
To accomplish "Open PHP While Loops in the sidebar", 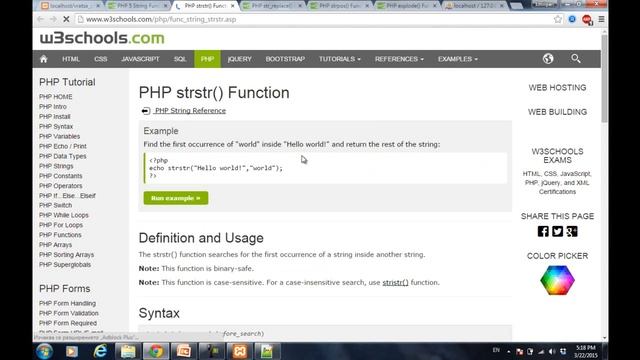I will click(x=64, y=215).
